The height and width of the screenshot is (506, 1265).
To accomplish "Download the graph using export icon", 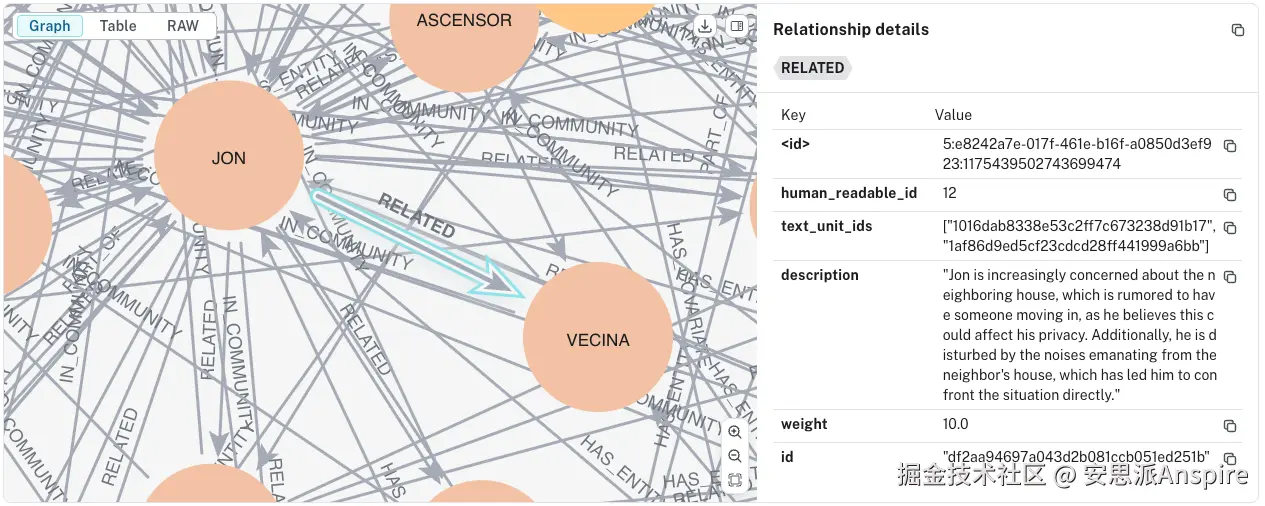I will click(x=705, y=27).
